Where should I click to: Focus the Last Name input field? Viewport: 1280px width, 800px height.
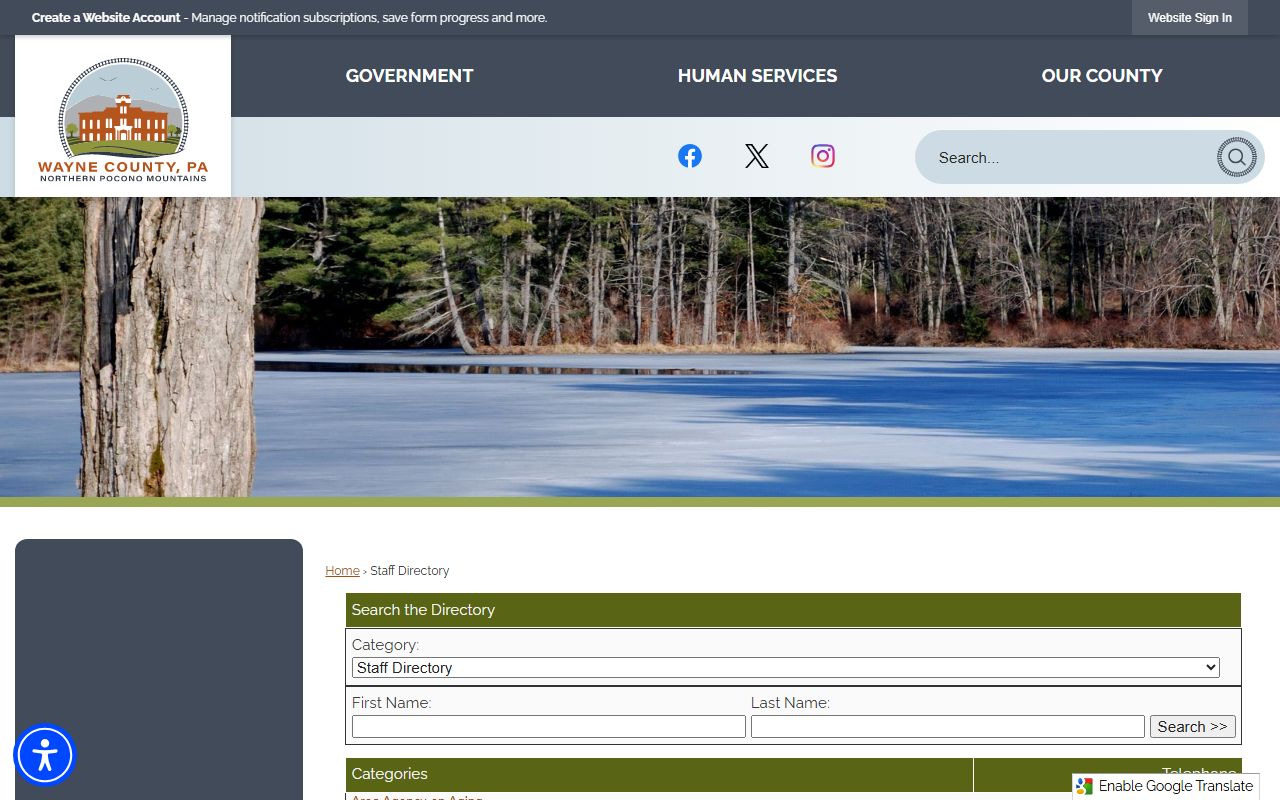pos(947,727)
